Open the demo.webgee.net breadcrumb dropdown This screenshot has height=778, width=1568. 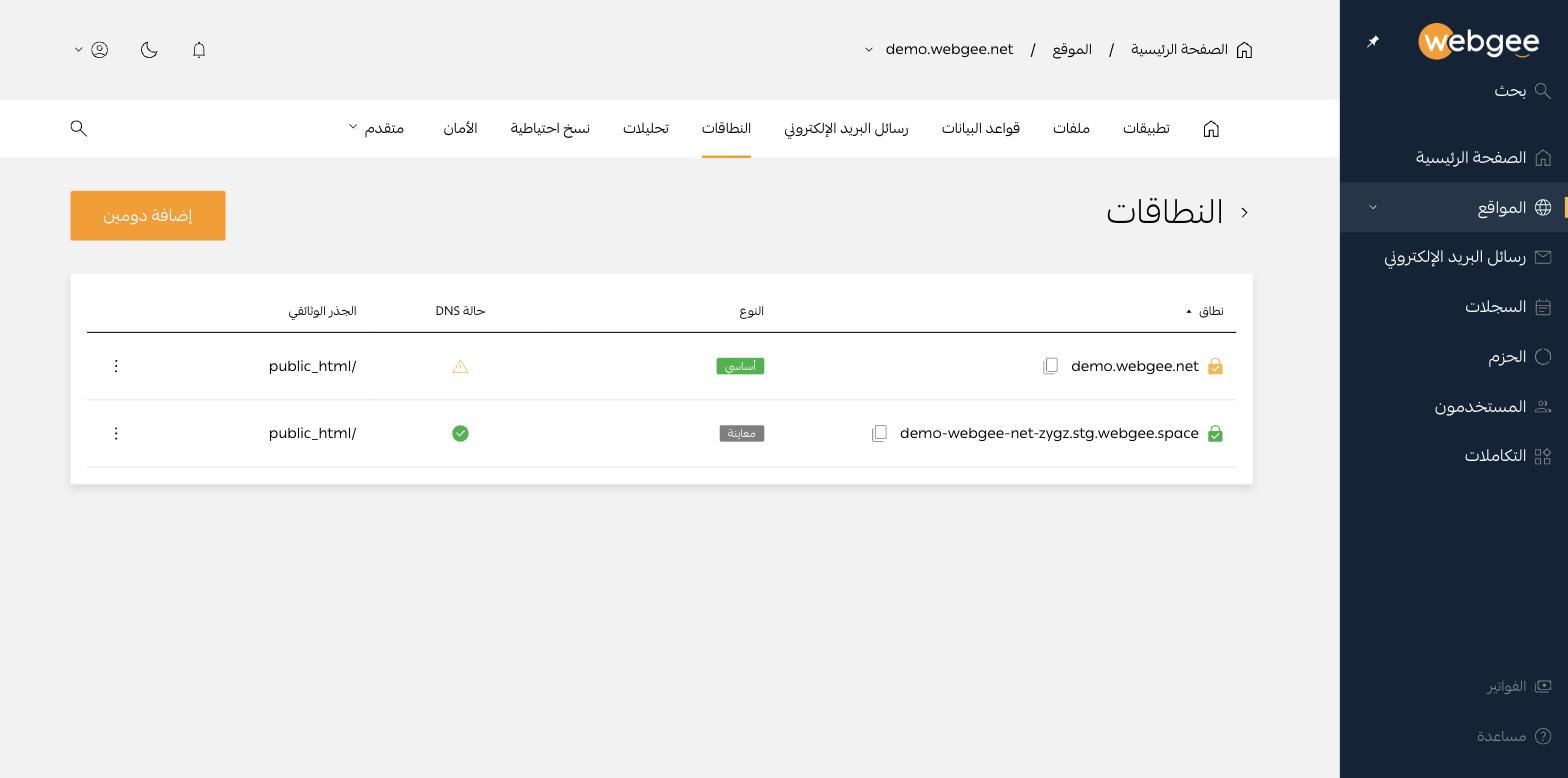(x=869, y=49)
